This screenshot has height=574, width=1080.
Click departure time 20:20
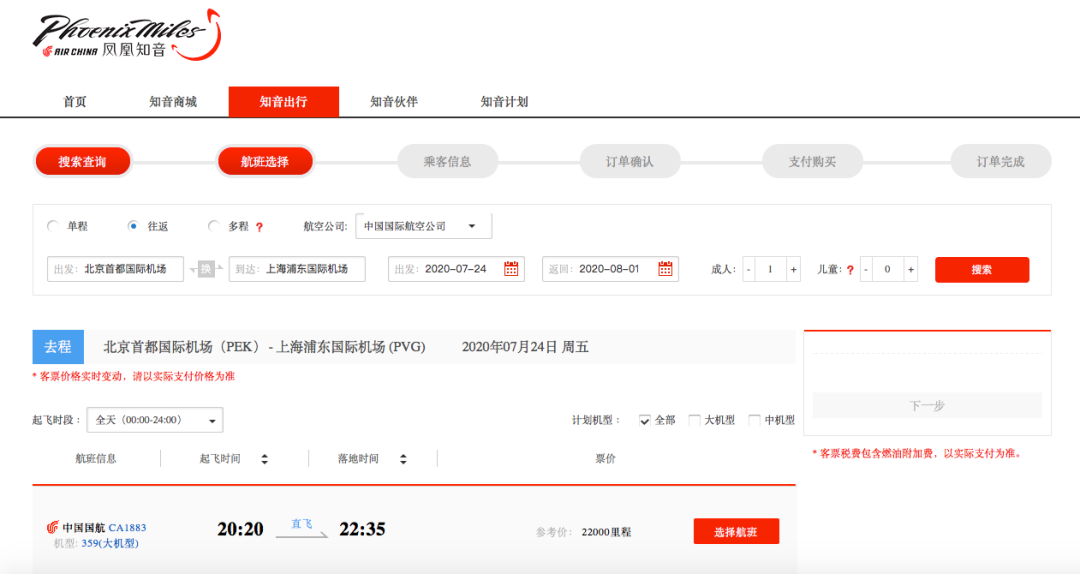pos(240,529)
